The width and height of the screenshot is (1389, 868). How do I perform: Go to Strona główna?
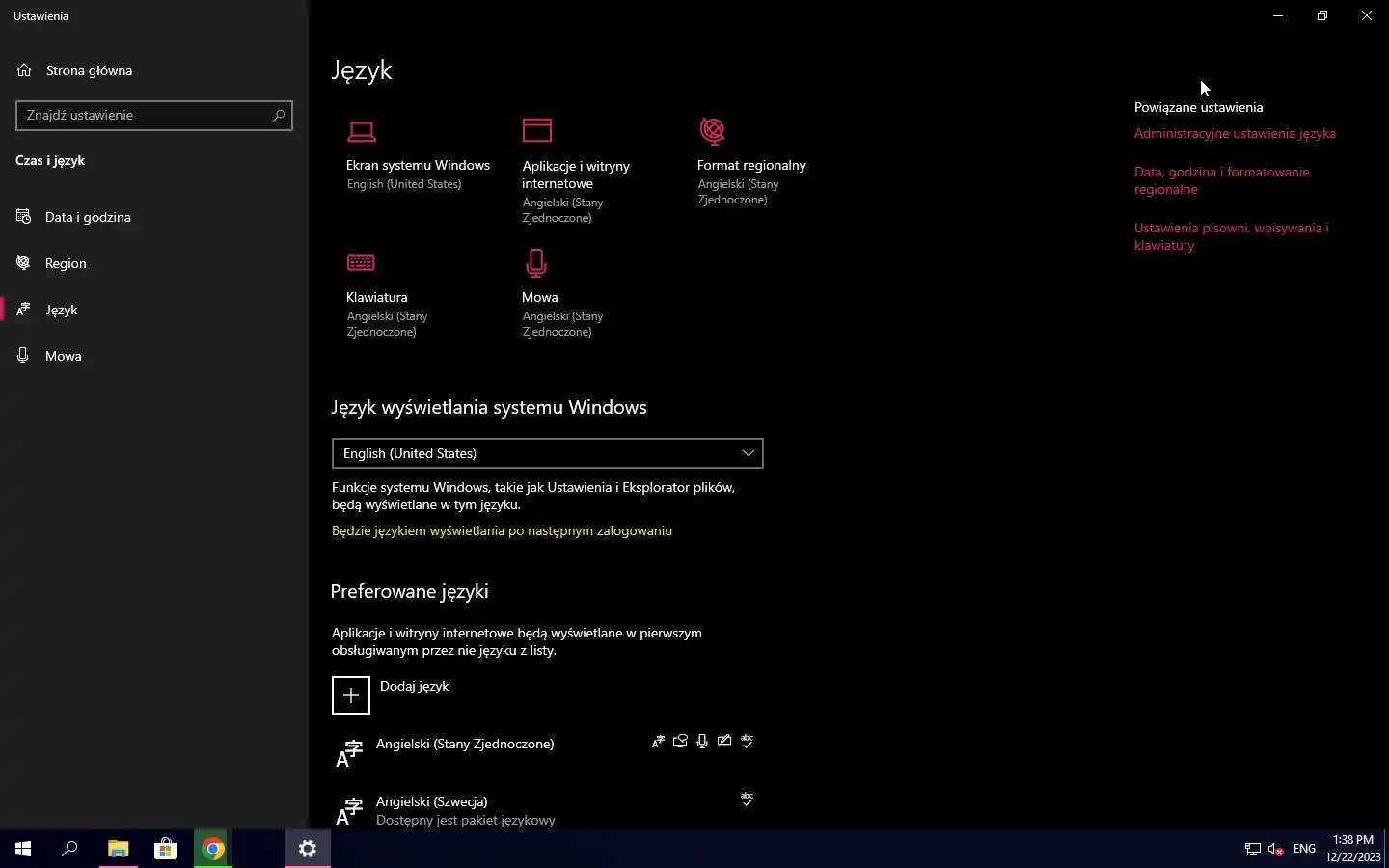(x=154, y=70)
